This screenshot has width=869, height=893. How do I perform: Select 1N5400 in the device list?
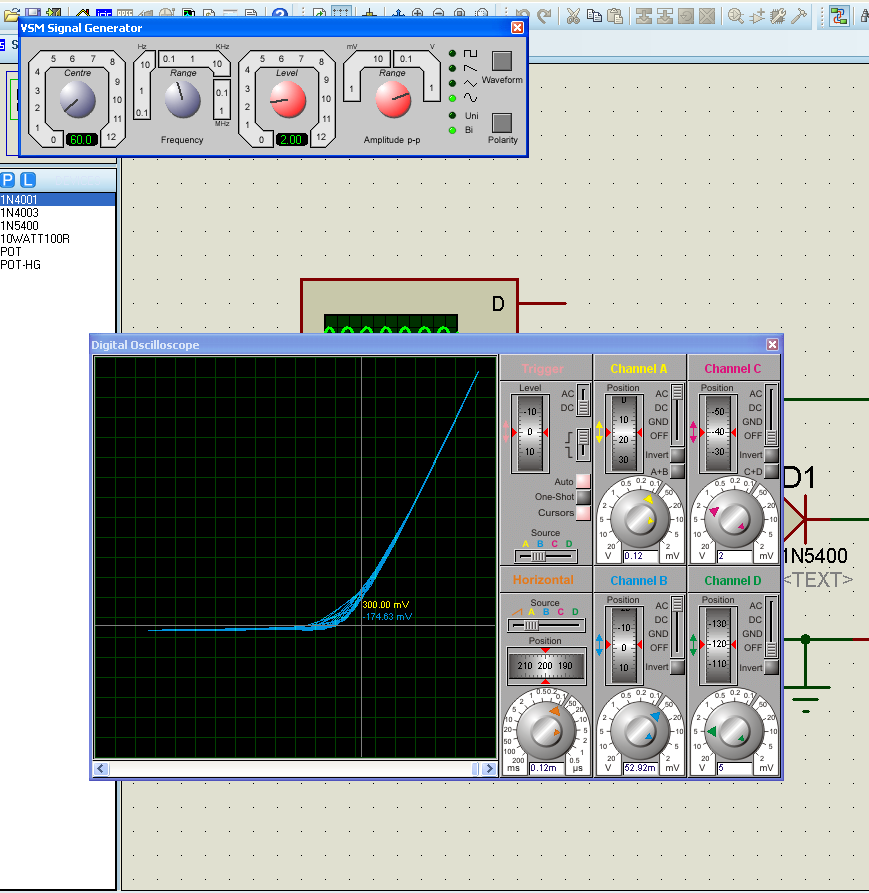(58, 226)
